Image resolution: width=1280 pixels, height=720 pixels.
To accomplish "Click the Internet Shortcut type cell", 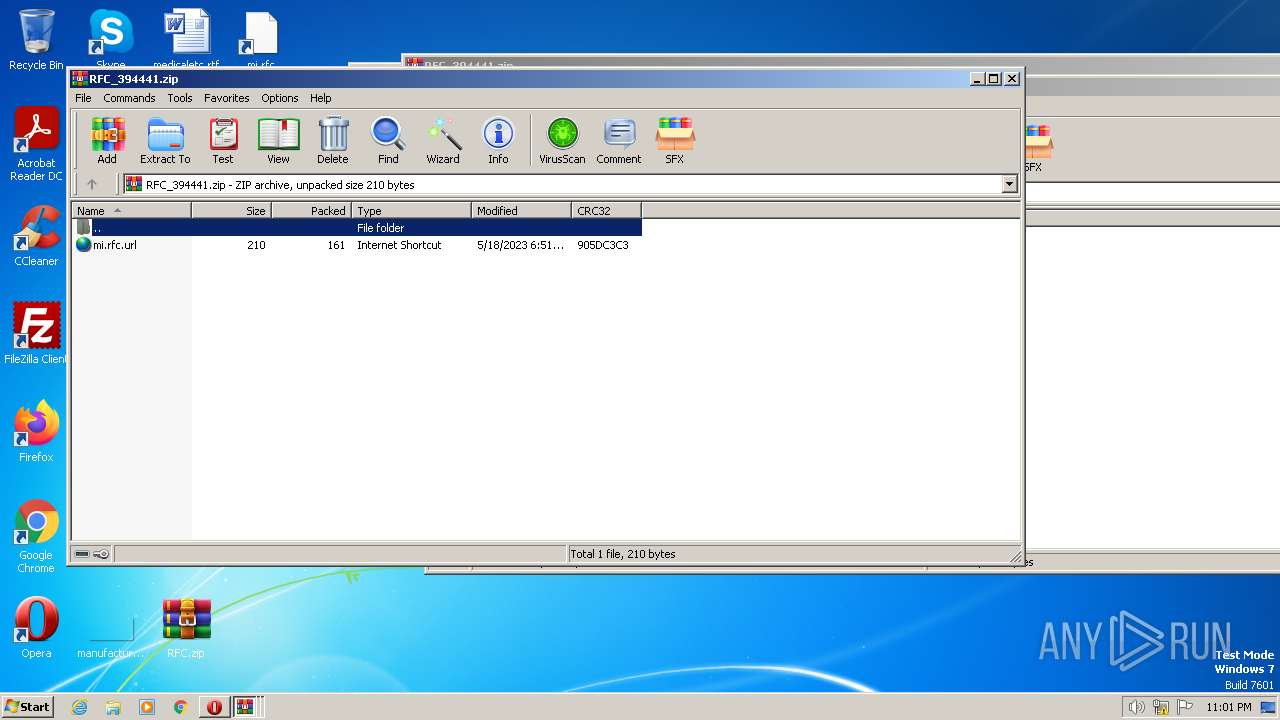I will (x=399, y=245).
